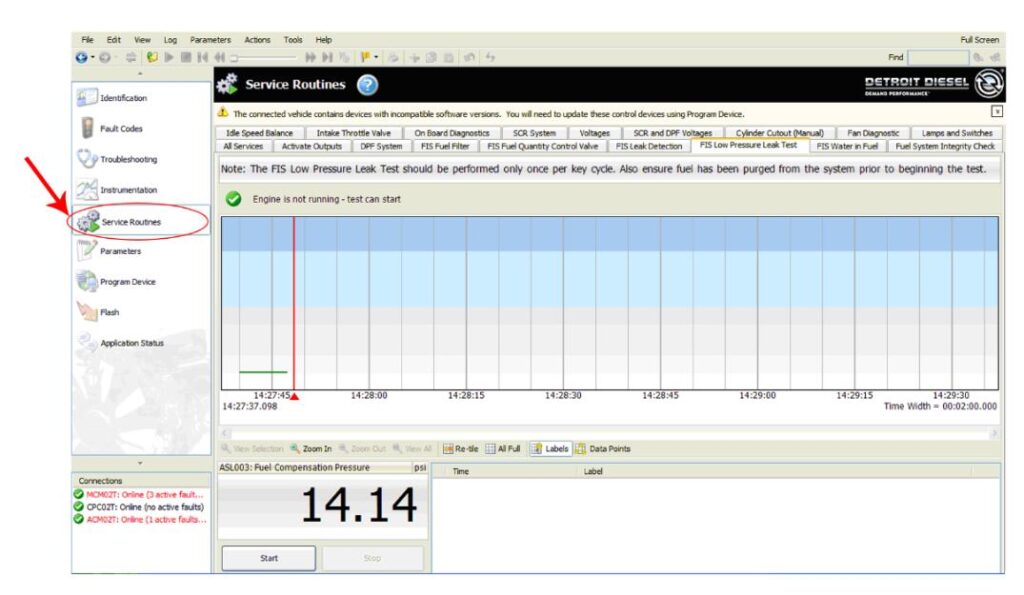The width and height of the screenshot is (1024, 595).
Task: Click the Start test button
Action: coord(268,558)
